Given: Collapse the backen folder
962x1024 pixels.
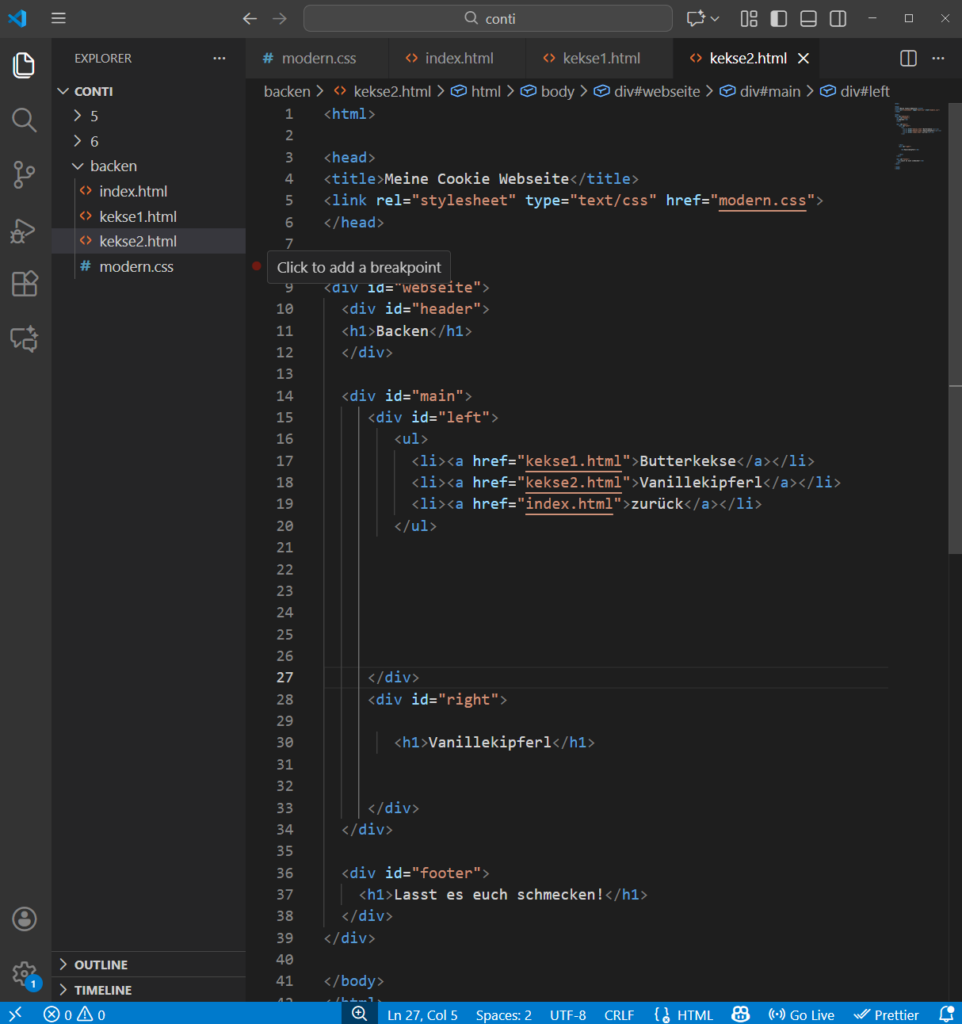Looking at the screenshot, I should coord(113,166).
